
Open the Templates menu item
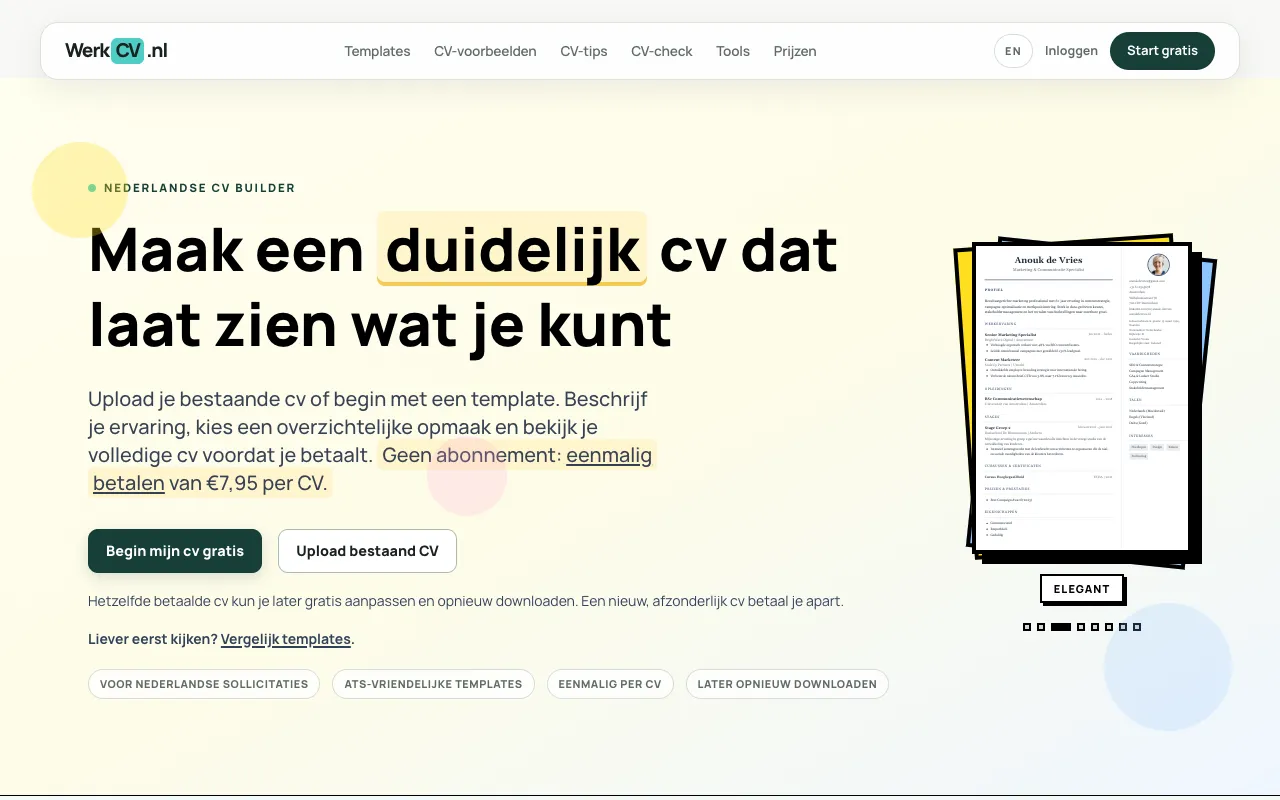(377, 51)
